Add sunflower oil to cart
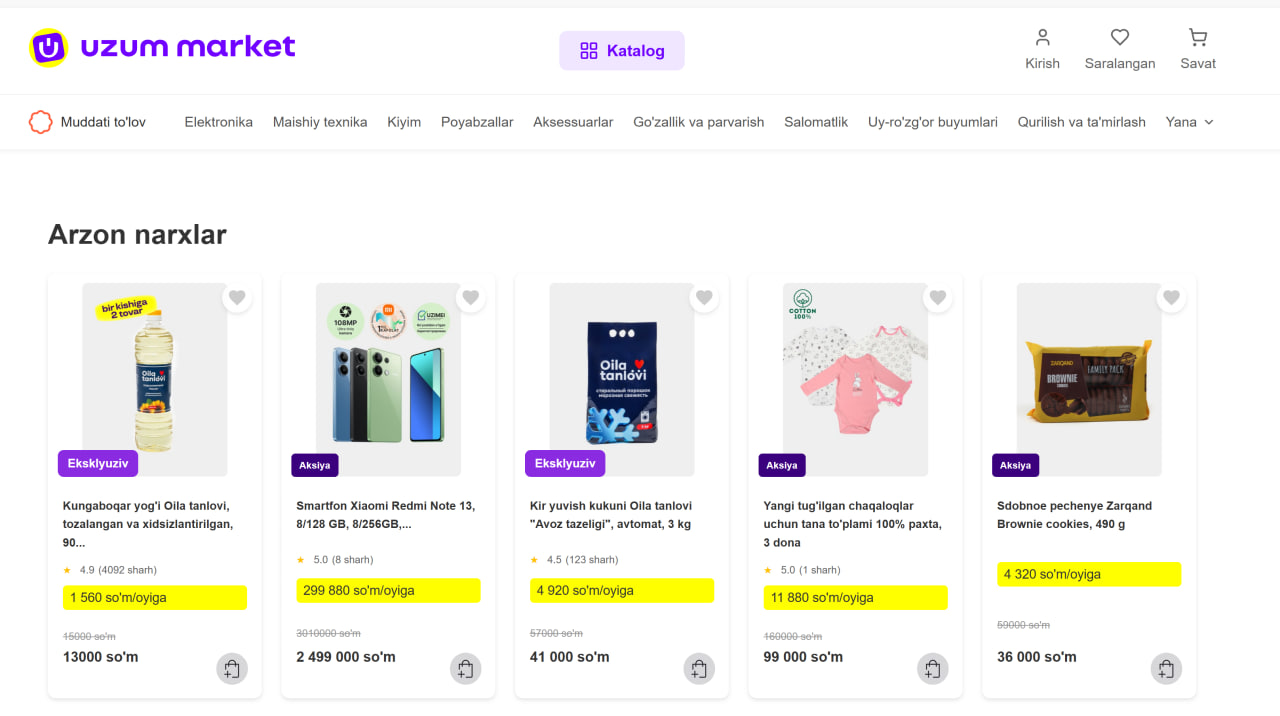The width and height of the screenshot is (1280, 716). pos(232,669)
